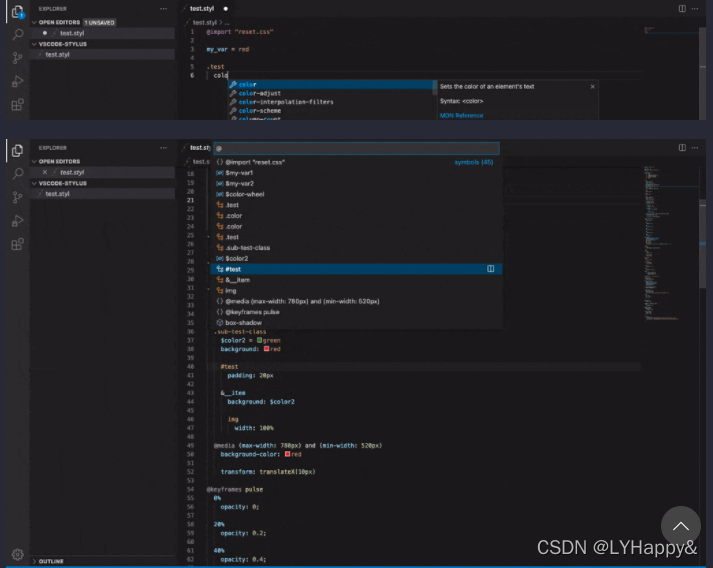Open Explorer icon in the bottom window
713x568 pixels.
click(x=17, y=151)
